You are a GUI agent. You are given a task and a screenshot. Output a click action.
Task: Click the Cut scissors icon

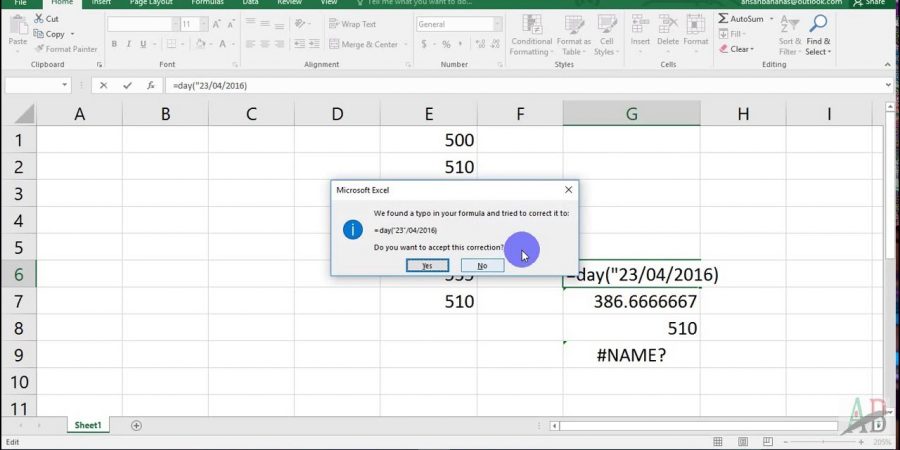tap(38, 19)
